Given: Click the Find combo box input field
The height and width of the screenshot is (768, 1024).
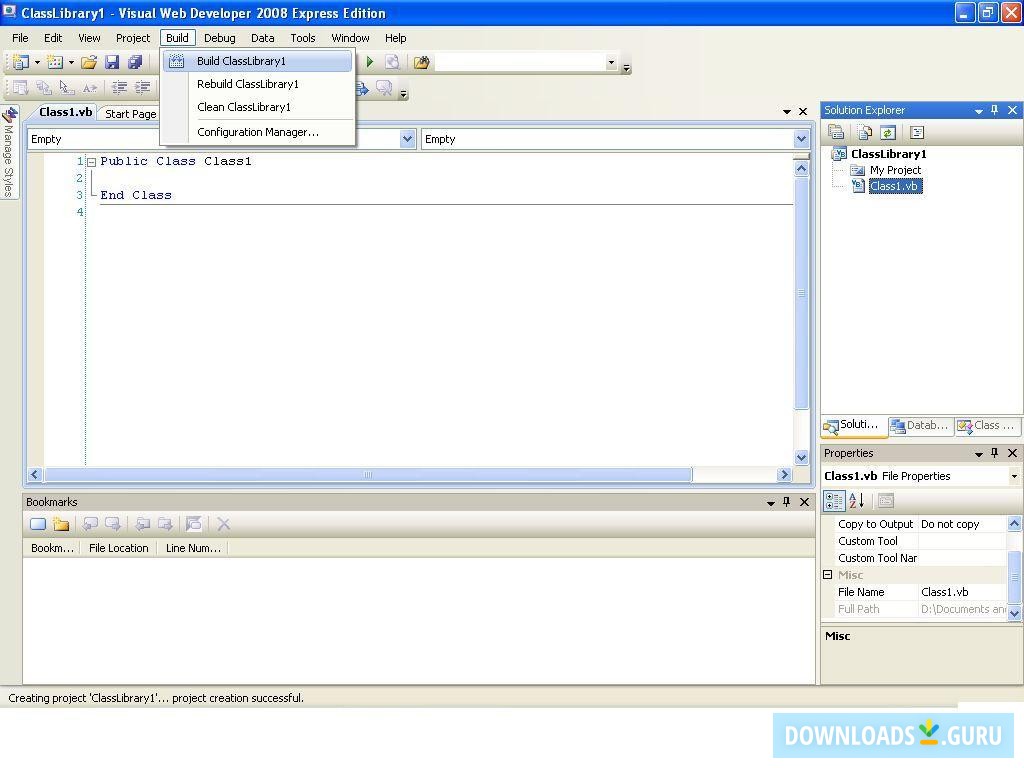Looking at the screenshot, I should [520, 63].
